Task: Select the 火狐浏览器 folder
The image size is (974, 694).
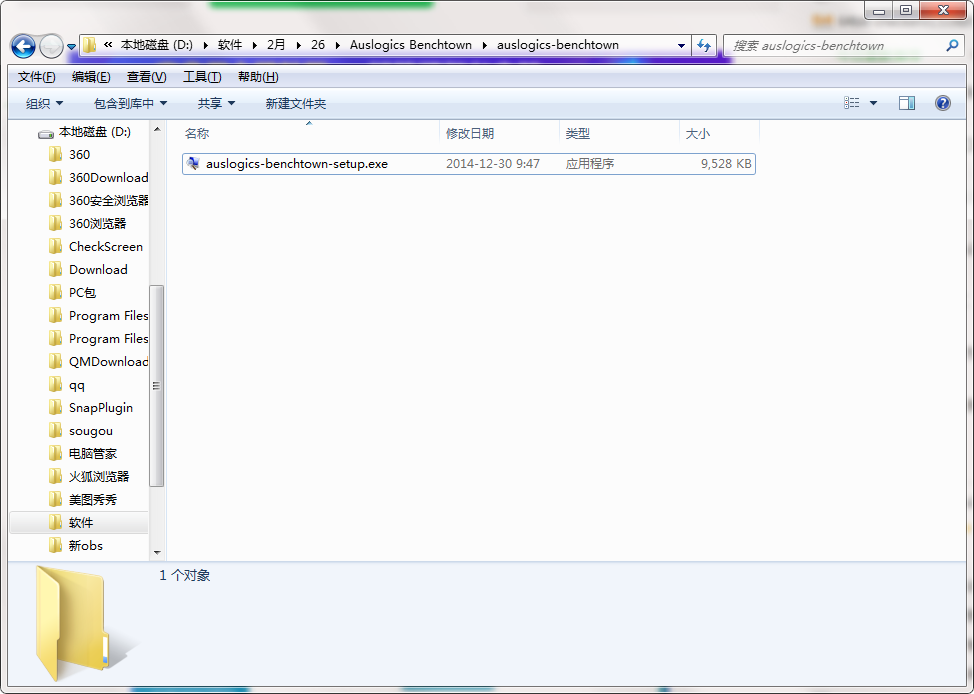Action: coord(99,477)
